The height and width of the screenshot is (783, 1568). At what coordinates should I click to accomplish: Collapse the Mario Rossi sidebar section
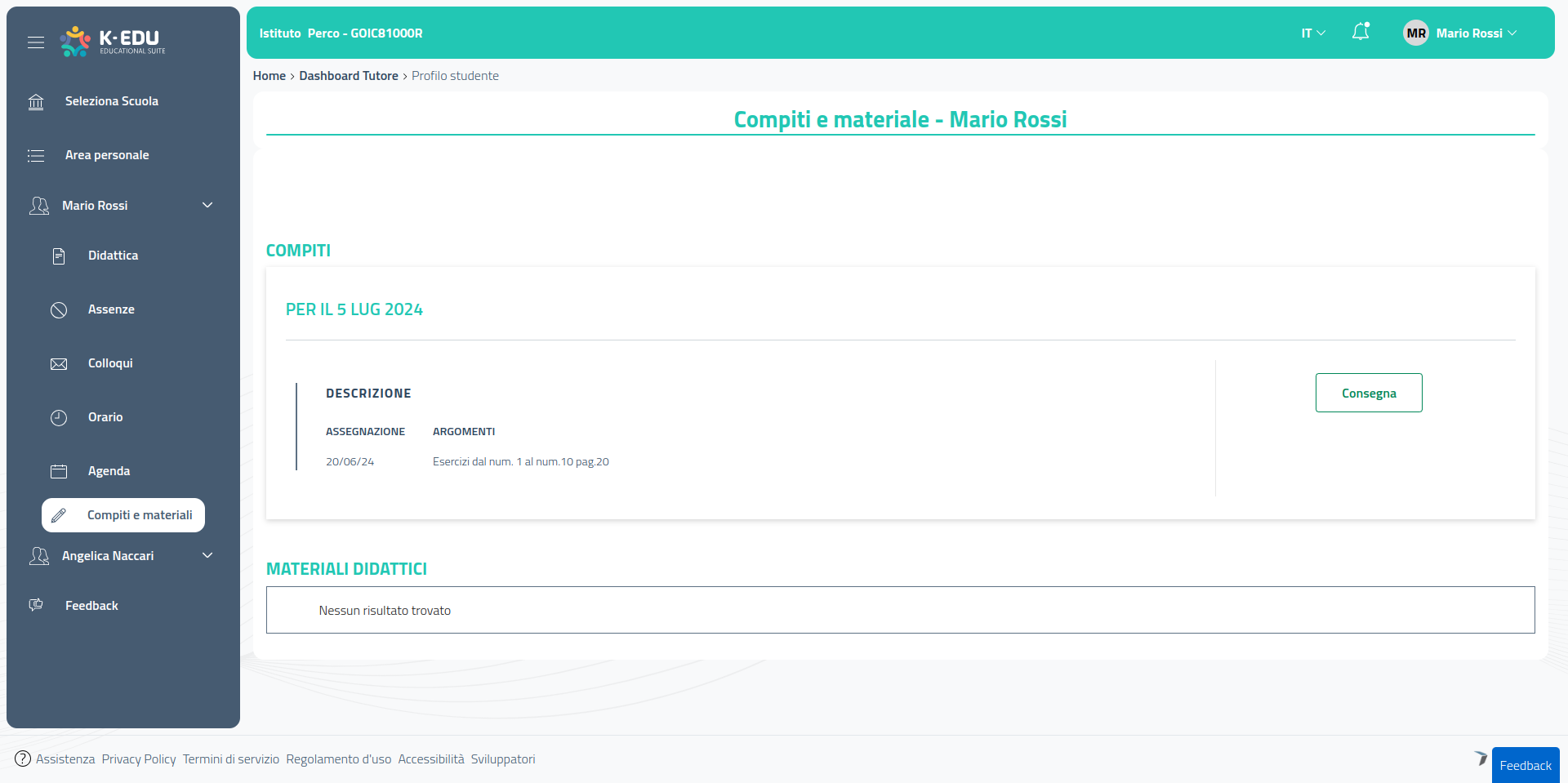(207, 206)
